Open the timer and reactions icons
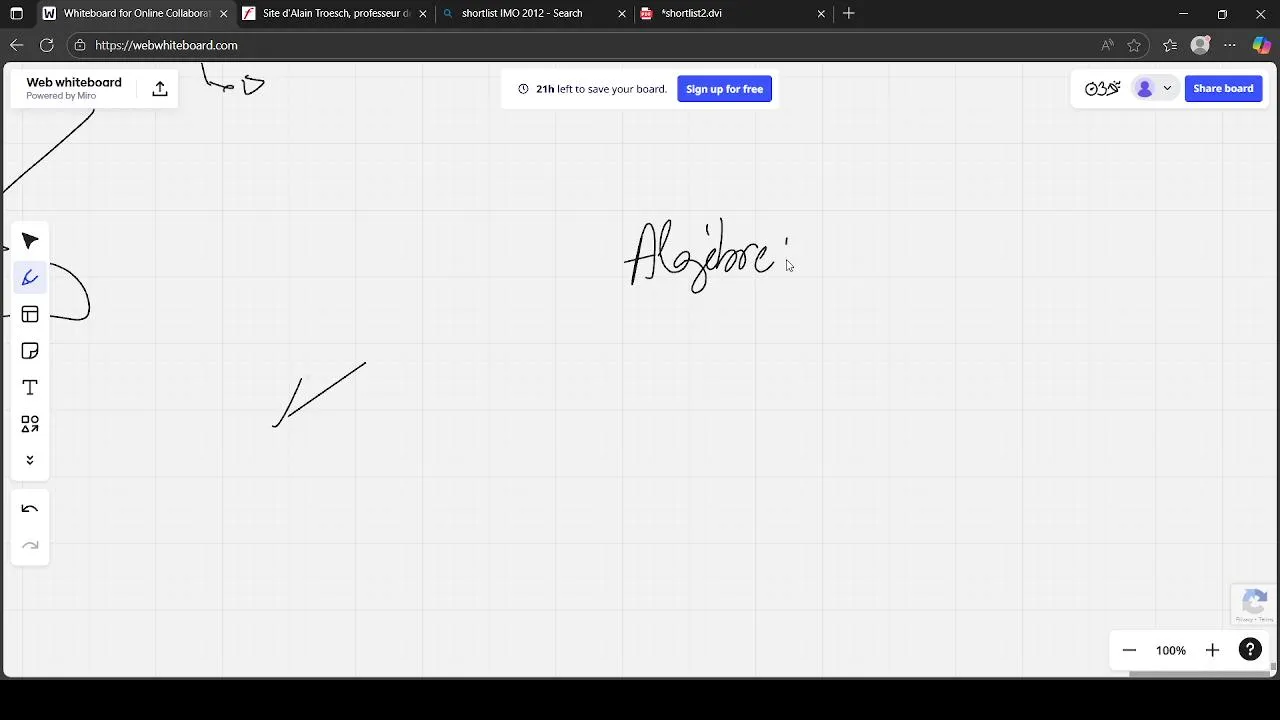Image resolution: width=1280 pixels, height=720 pixels. [x=1102, y=88]
